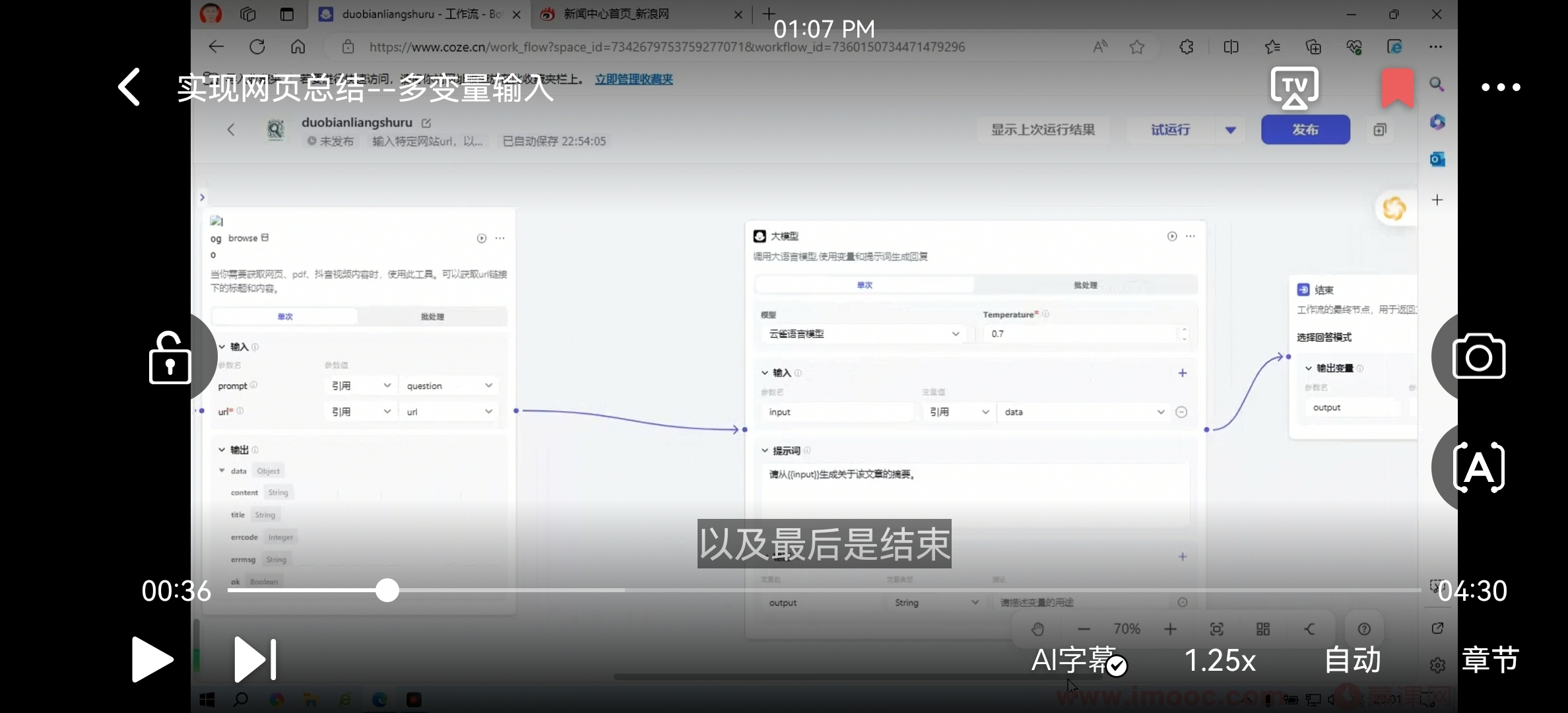Open the 章节 chapters list
Screen dimensions: 1568x713
(1490, 660)
